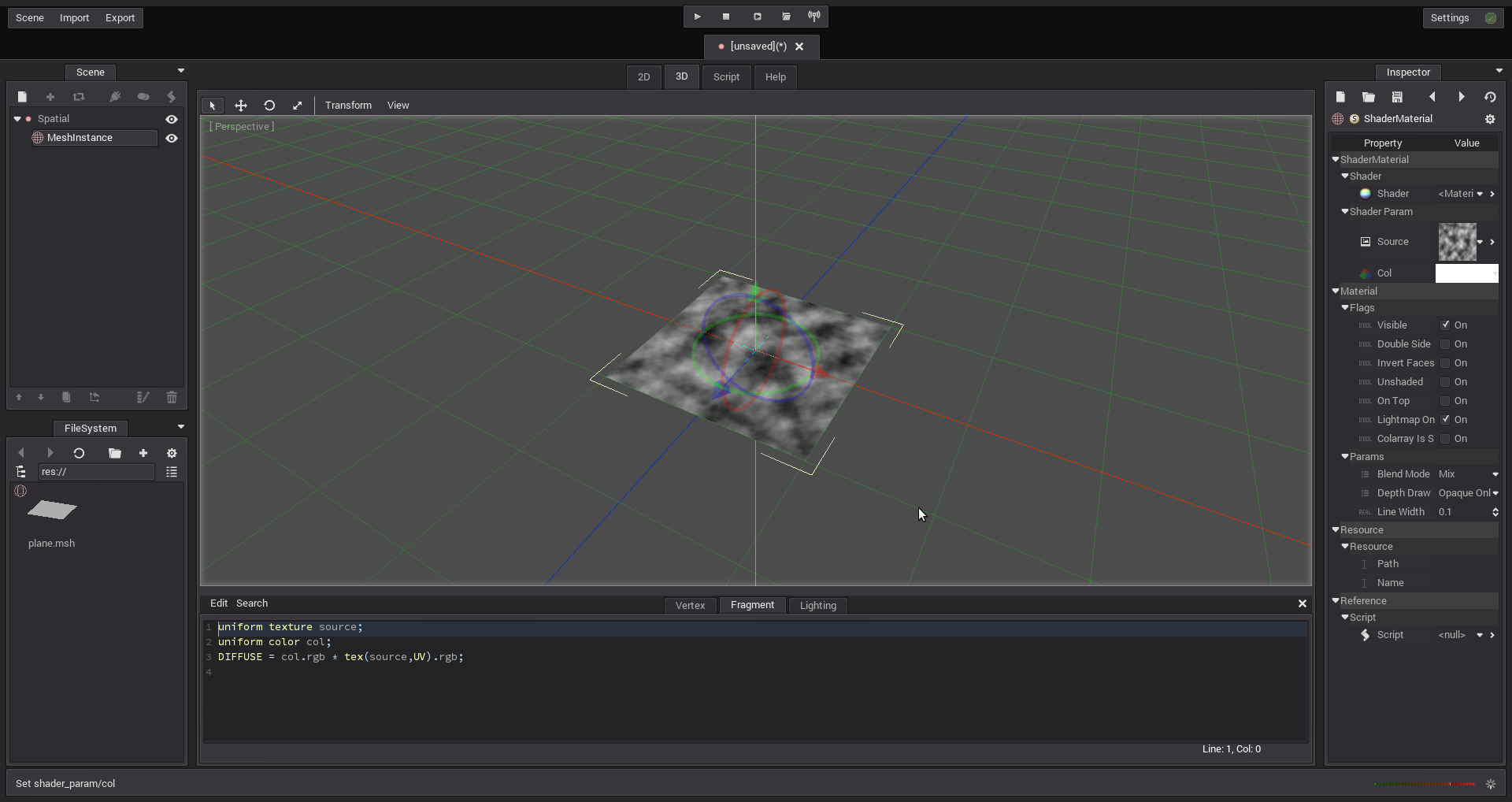Open the Shader material type dropdown

pyautogui.click(x=1461, y=194)
